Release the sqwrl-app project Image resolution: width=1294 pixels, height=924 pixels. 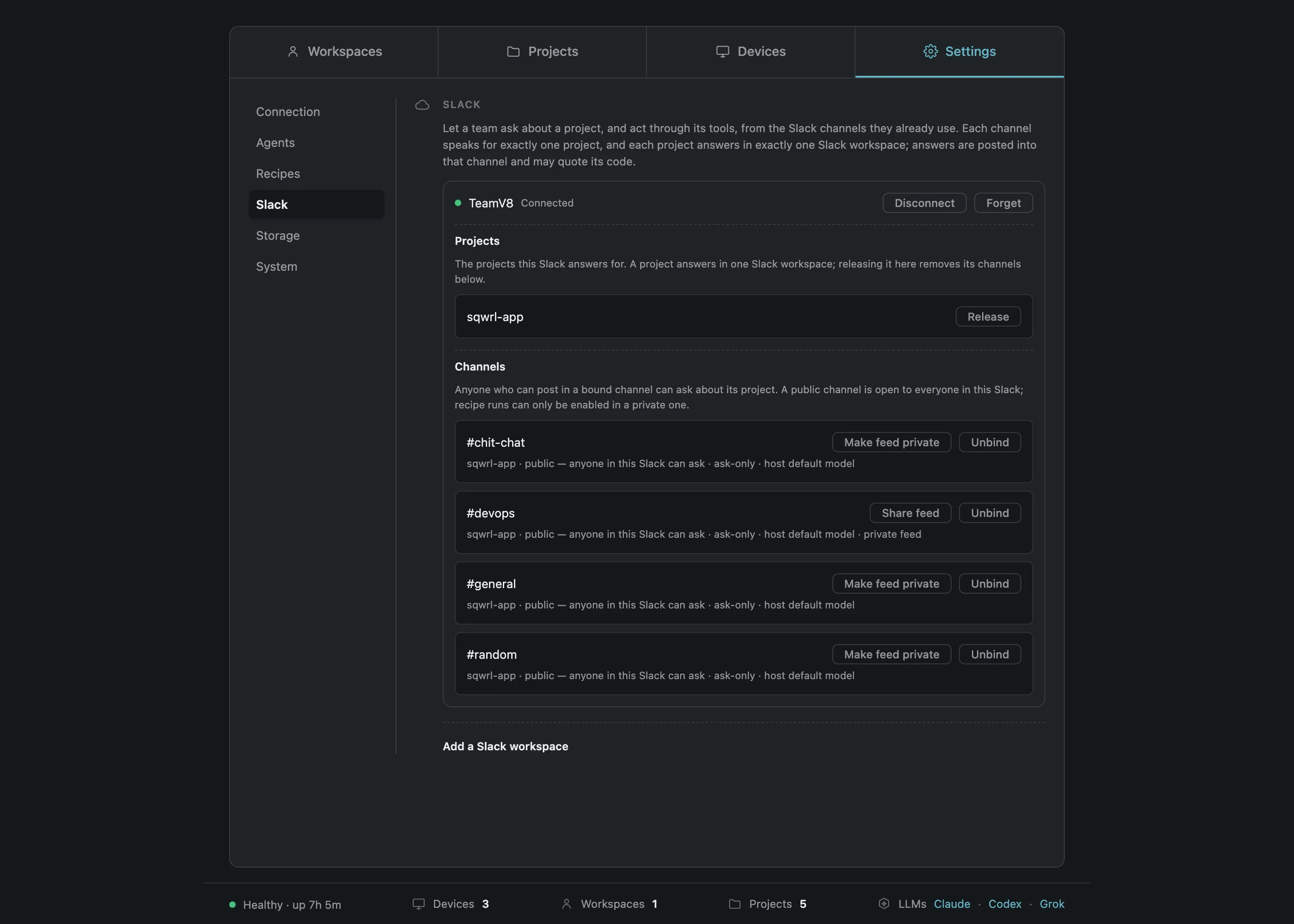(988, 317)
